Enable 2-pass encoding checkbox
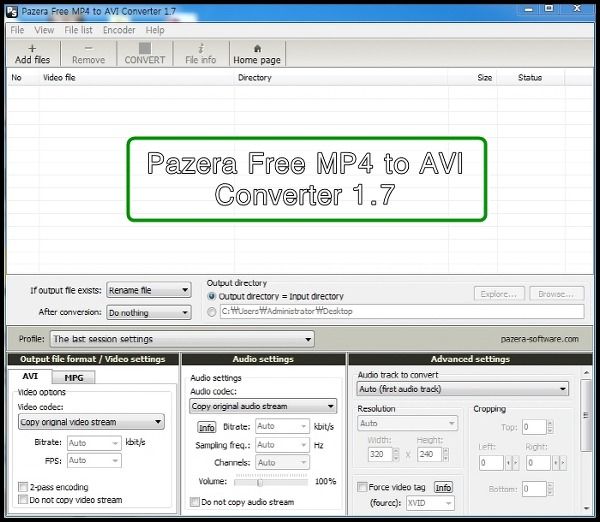Image resolution: width=600 pixels, height=522 pixels. point(23,487)
